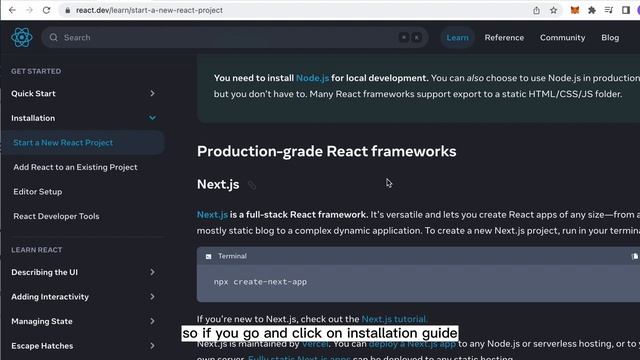The width and height of the screenshot is (640, 360).
Task: Follow the Node.js link
Action: (312, 78)
